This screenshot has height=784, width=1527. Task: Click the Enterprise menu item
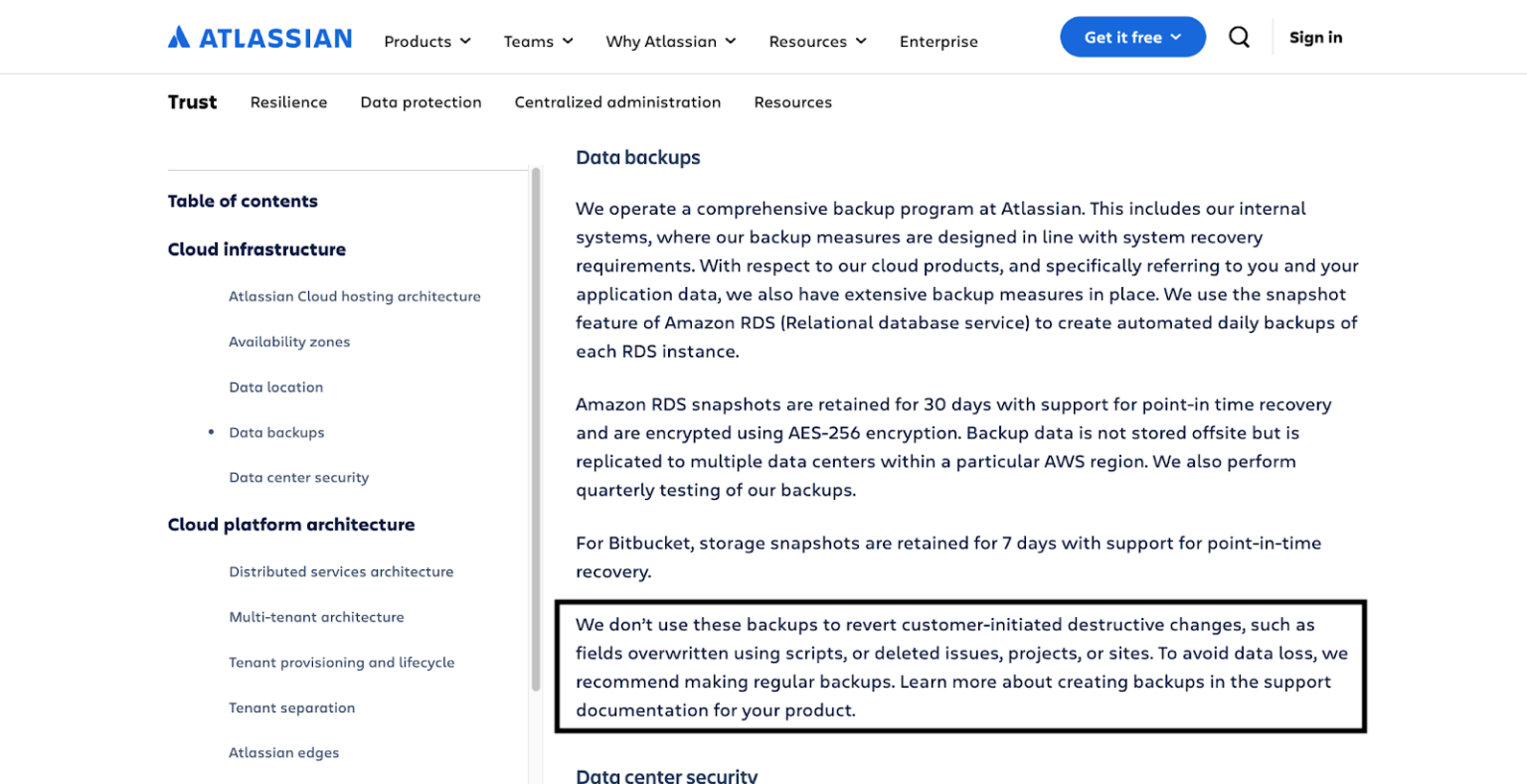pyautogui.click(x=937, y=42)
